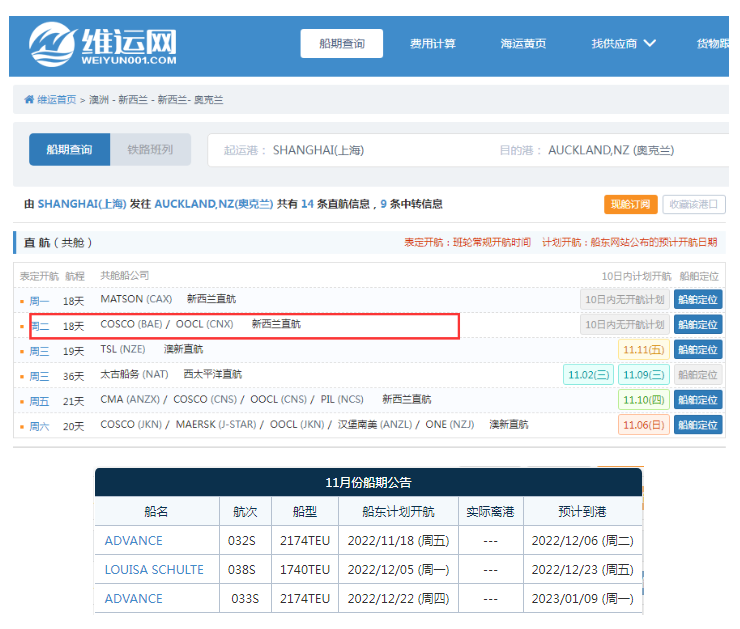Click the 维运首页 breadcrumb link
The height and width of the screenshot is (629, 740).
point(57,100)
